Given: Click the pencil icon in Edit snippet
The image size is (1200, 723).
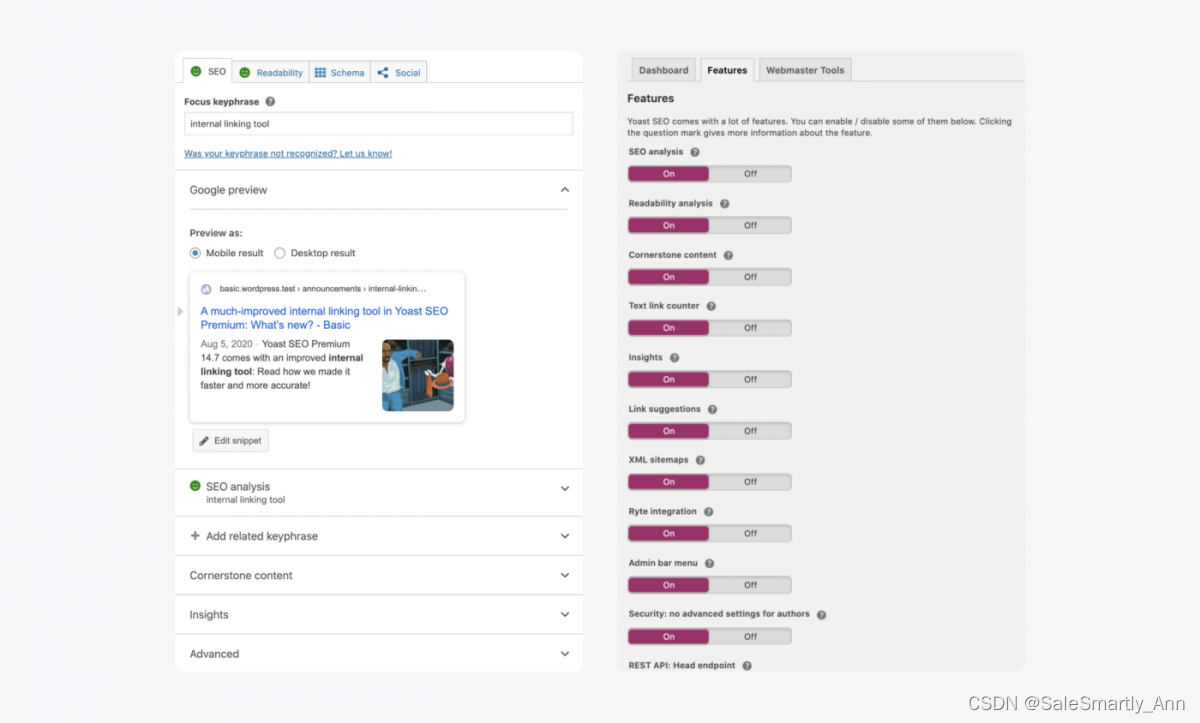Looking at the screenshot, I should click(x=204, y=440).
